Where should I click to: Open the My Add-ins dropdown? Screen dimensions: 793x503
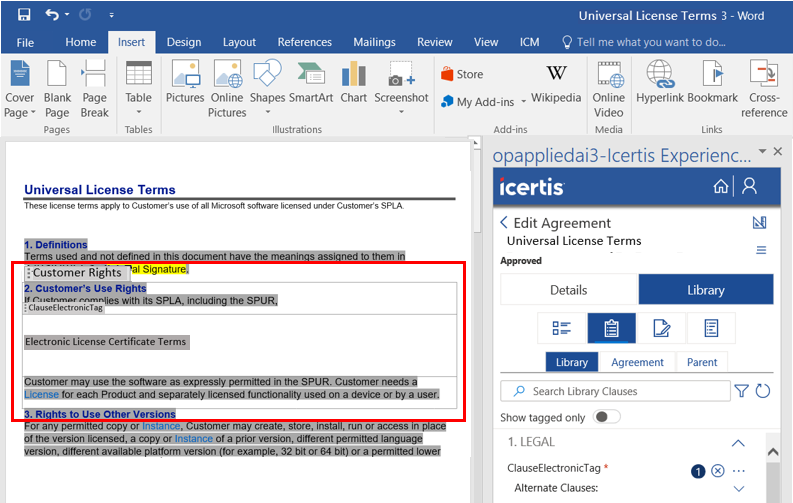coord(485,102)
